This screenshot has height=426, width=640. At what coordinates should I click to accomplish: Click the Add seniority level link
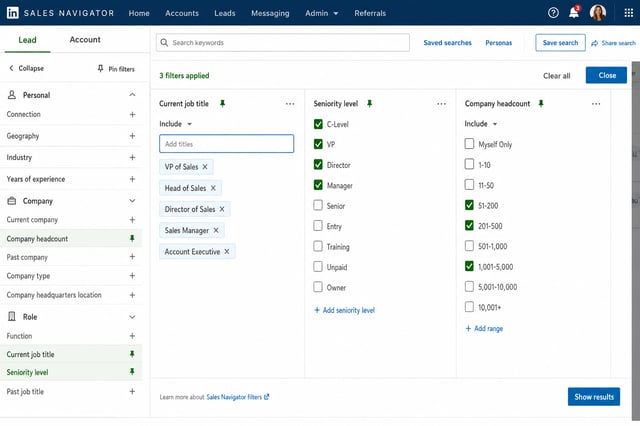point(344,310)
